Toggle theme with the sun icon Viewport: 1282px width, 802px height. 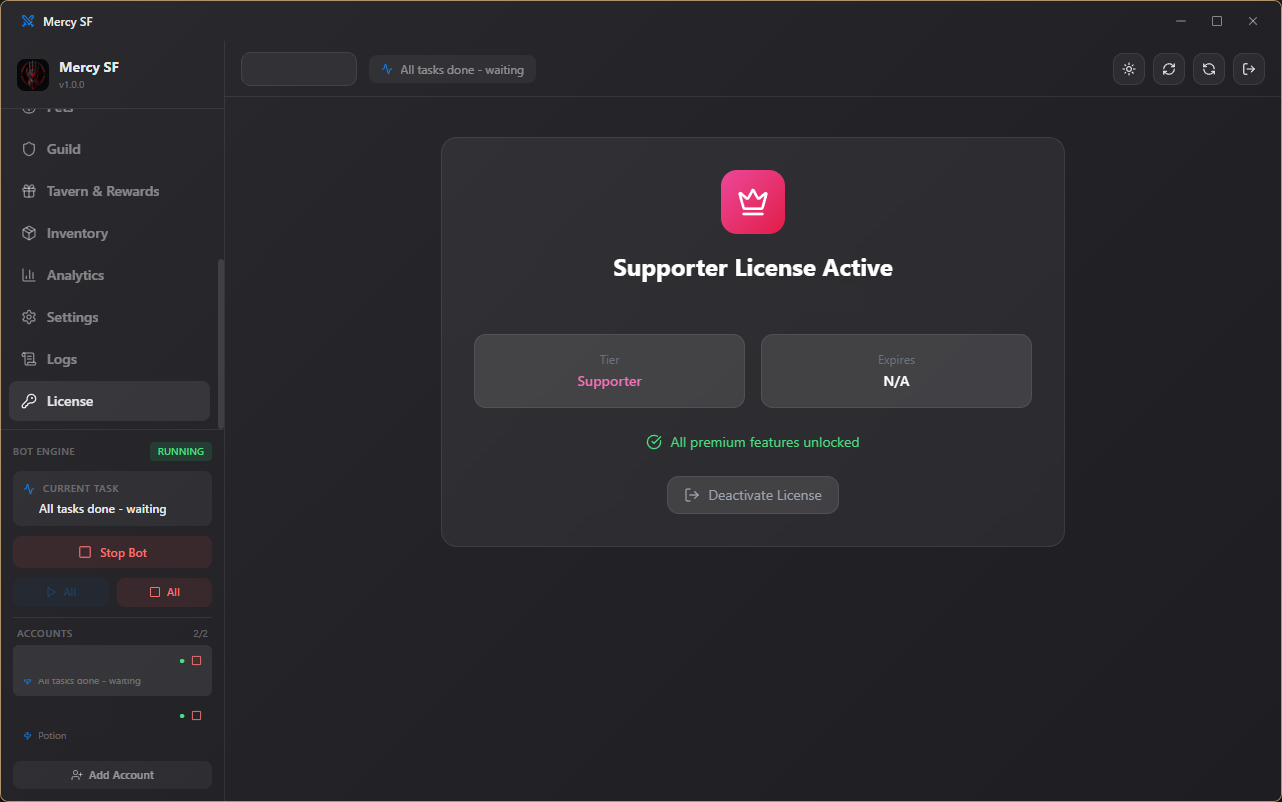coord(1129,69)
